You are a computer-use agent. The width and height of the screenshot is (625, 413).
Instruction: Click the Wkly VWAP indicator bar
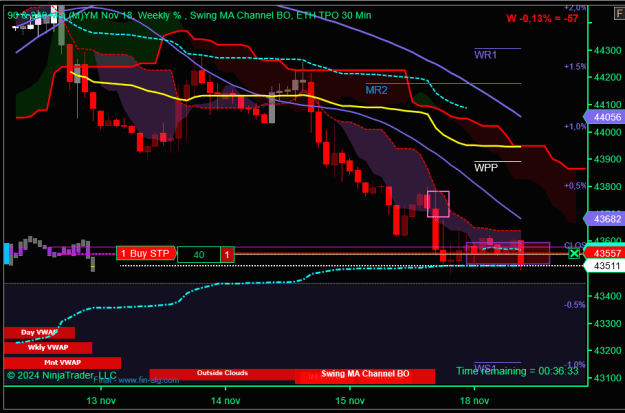point(48,348)
